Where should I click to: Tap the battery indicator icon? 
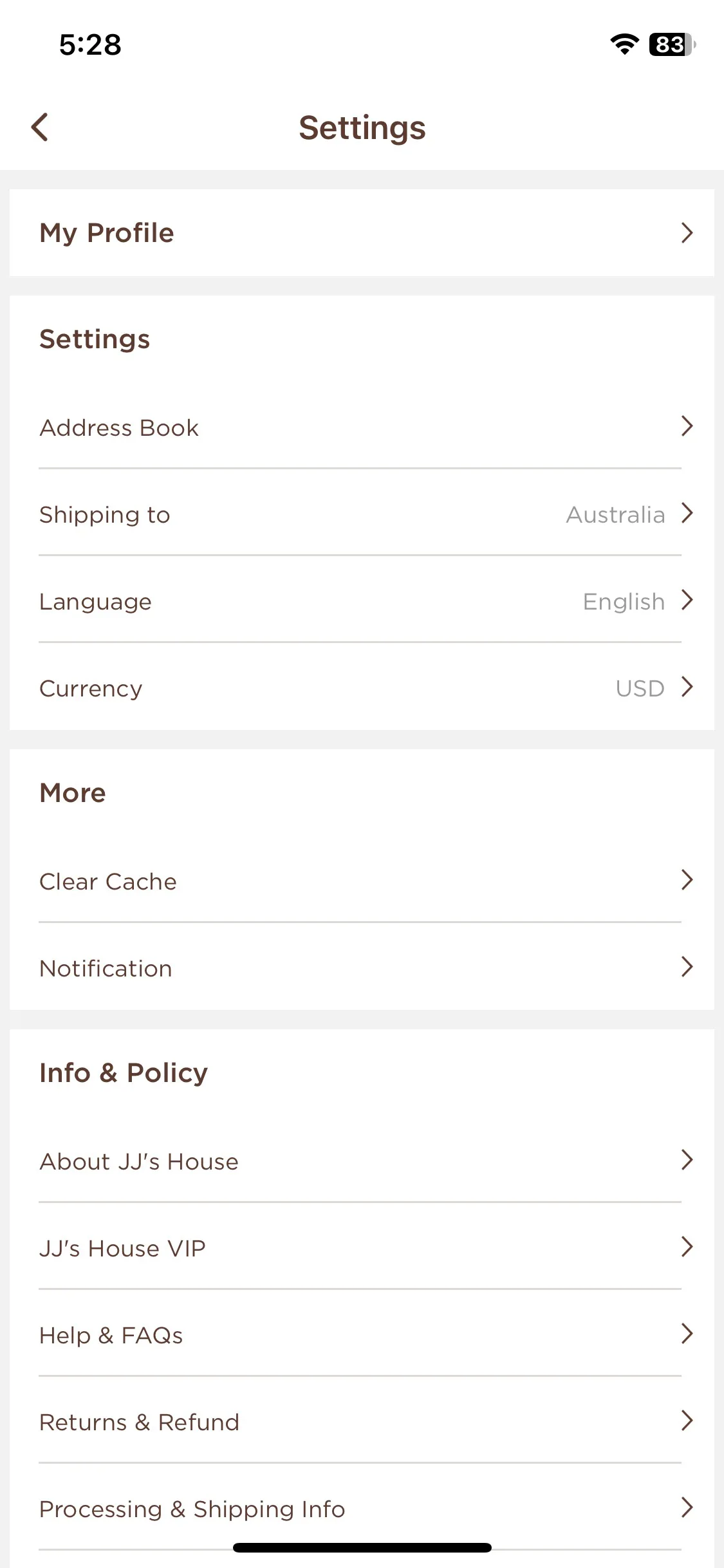pyautogui.click(x=673, y=44)
